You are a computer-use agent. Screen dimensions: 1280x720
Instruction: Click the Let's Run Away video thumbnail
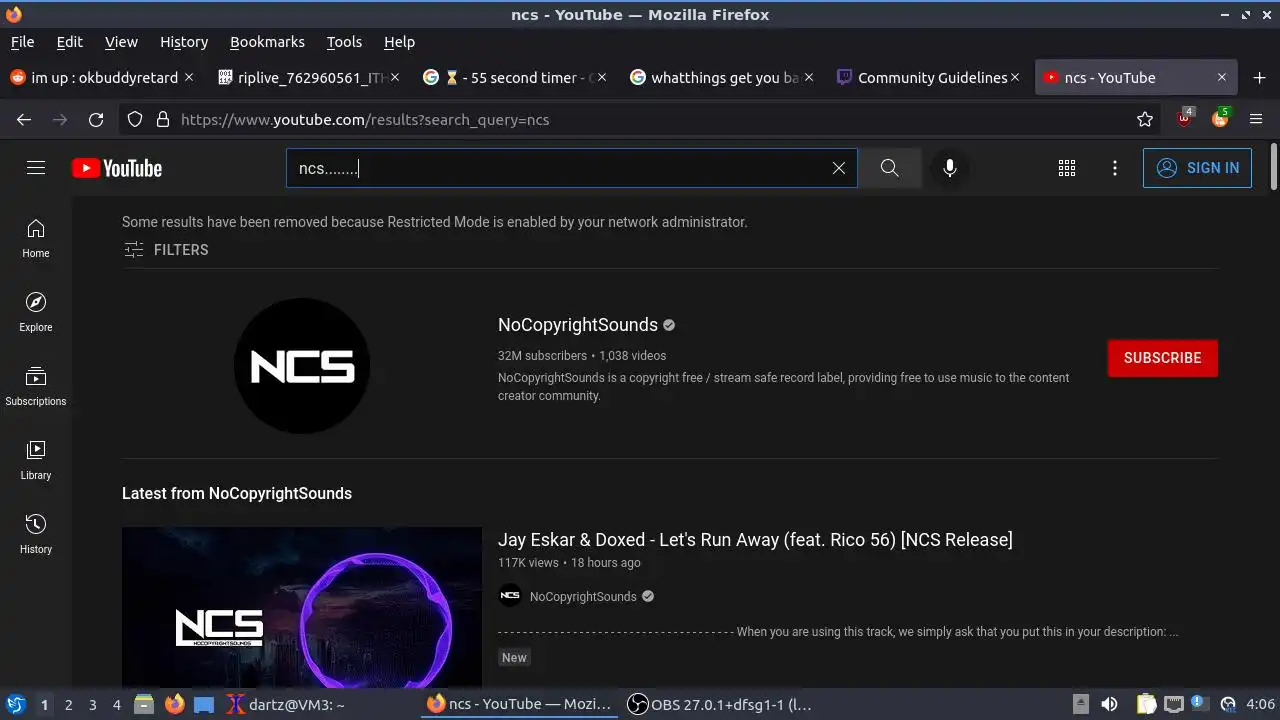point(302,607)
